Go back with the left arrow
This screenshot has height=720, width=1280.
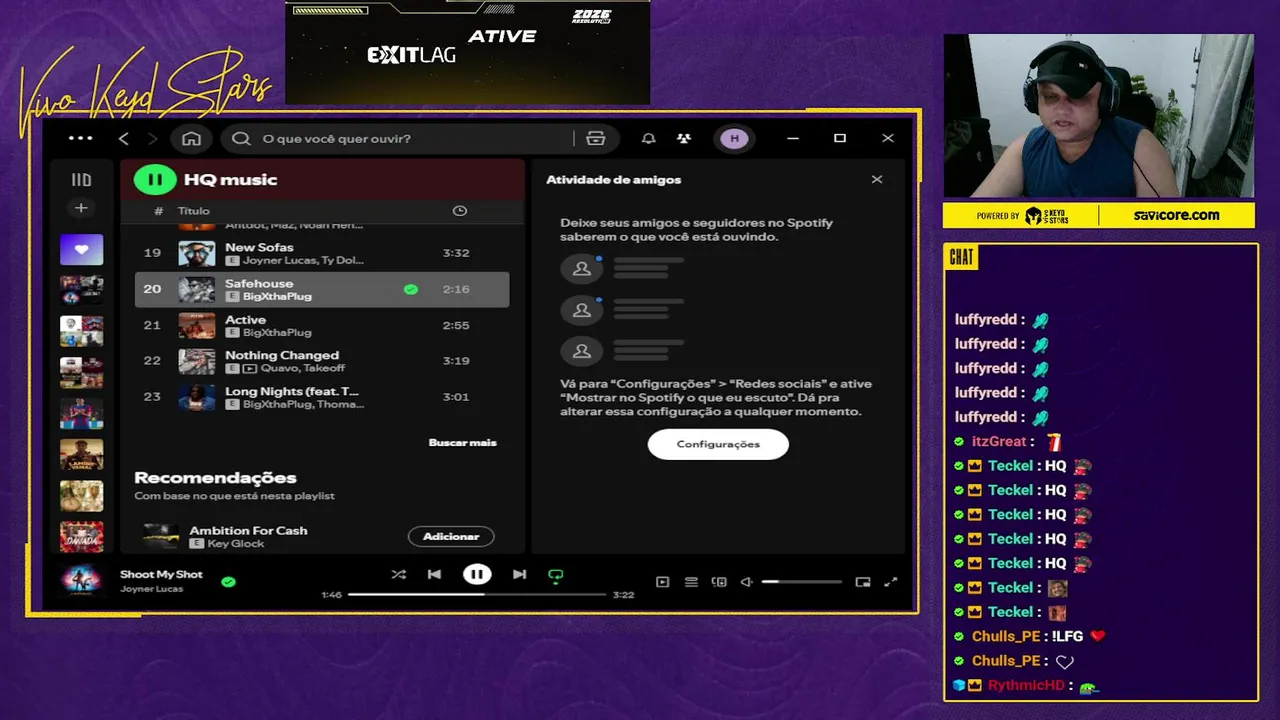pyautogui.click(x=124, y=139)
